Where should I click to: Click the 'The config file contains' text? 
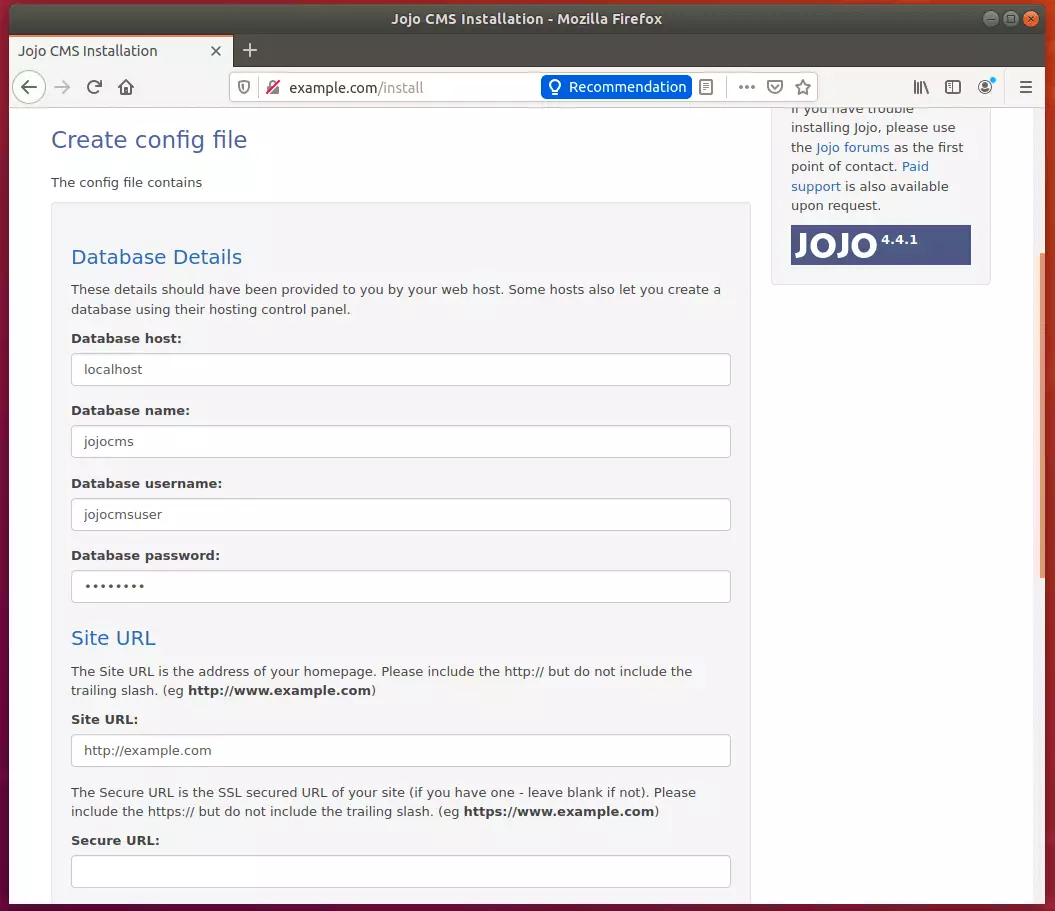click(x=126, y=182)
